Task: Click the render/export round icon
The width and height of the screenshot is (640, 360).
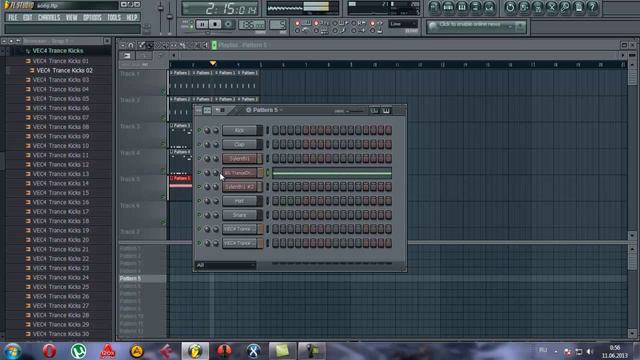Action: click(x=538, y=7)
